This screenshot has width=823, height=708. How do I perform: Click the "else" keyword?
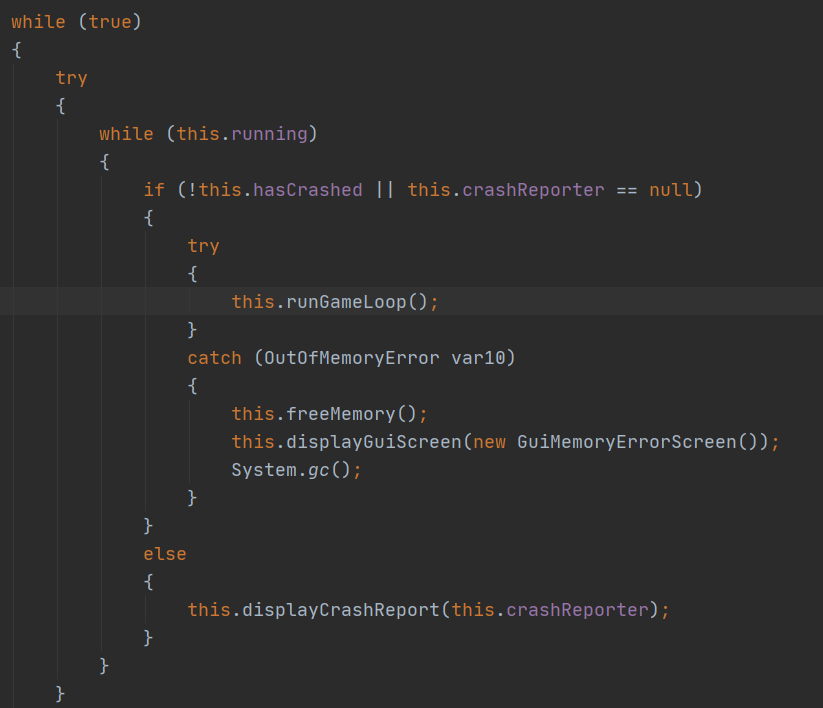(165, 554)
